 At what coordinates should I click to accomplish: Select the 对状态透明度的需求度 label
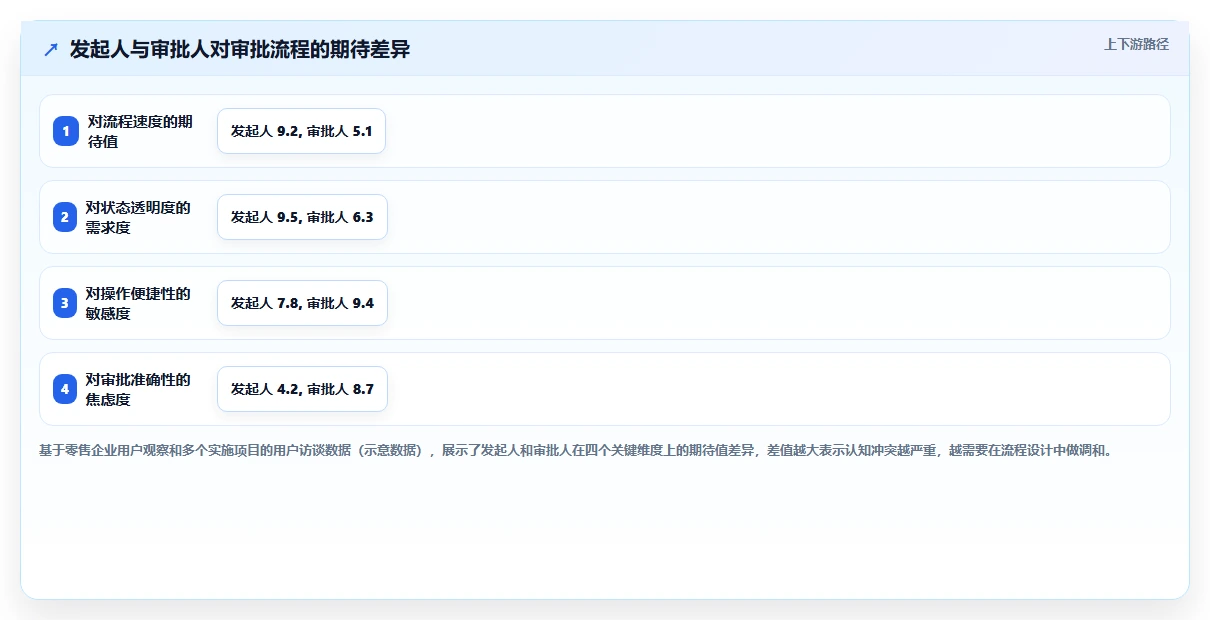(138, 217)
